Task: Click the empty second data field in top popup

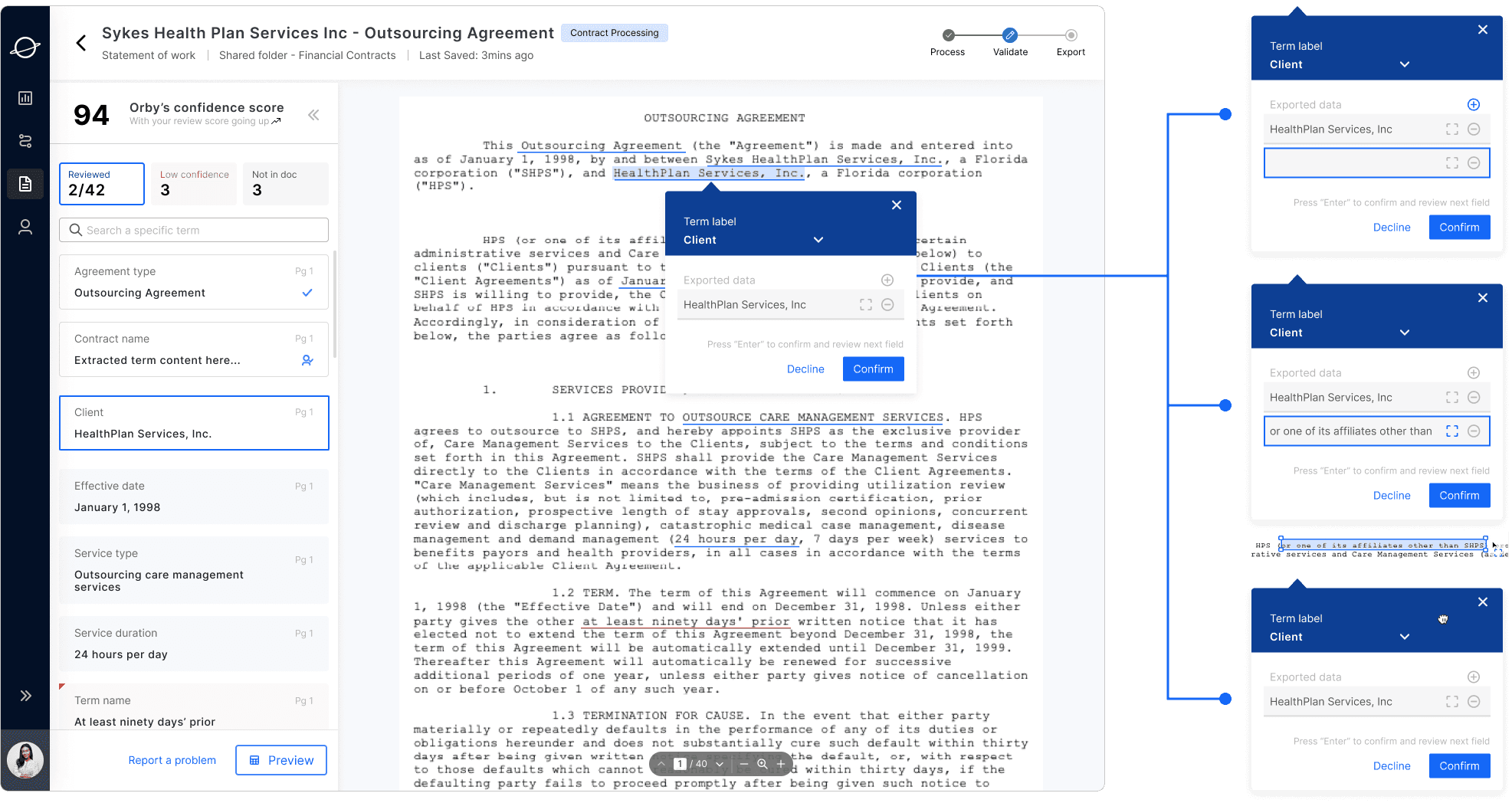Action: 1377,163
